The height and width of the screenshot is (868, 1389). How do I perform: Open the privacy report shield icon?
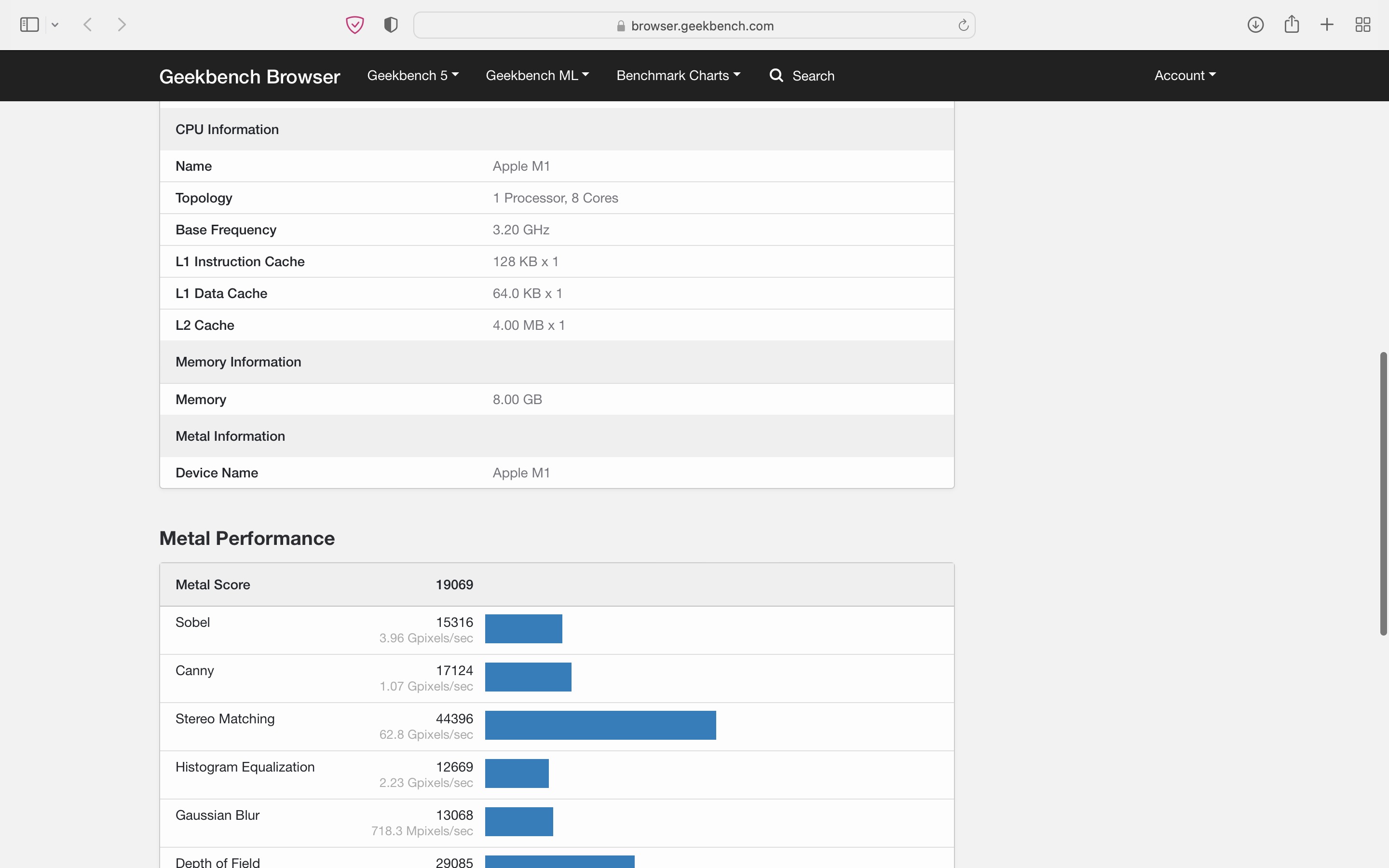pos(391,25)
